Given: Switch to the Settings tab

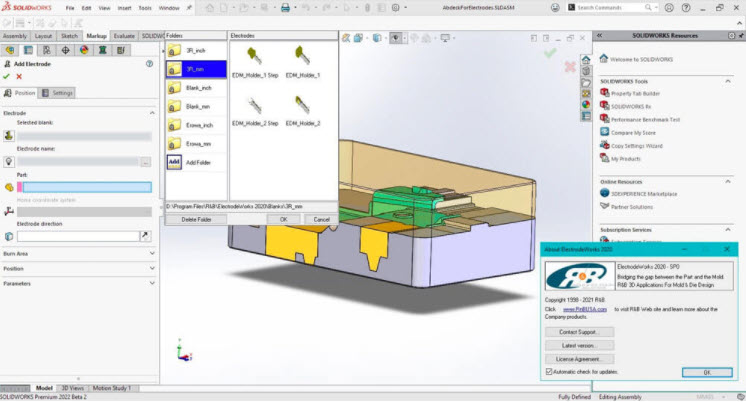Looking at the screenshot, I should click(59, 93).
